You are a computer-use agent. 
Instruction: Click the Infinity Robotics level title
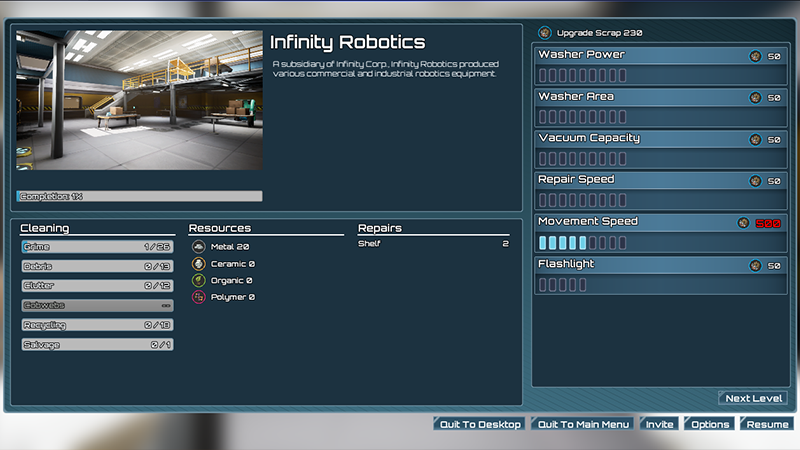pos(347,42)
